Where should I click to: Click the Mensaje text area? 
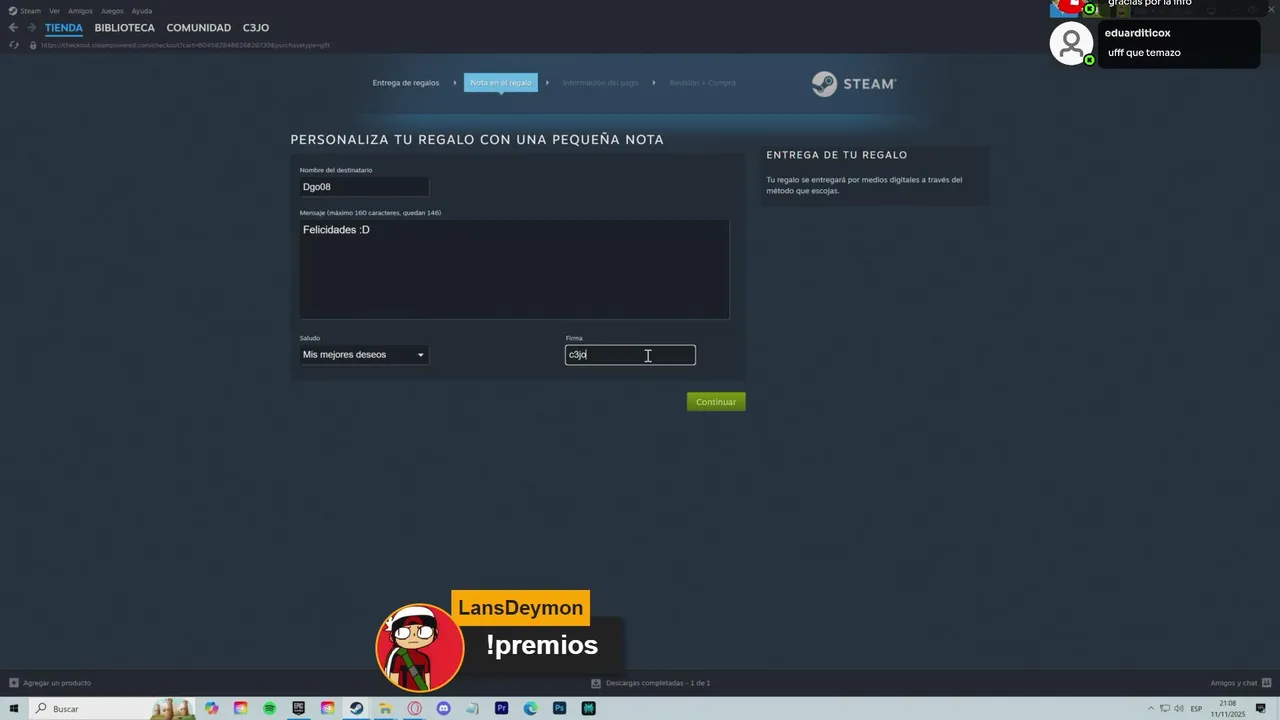tap(514, 270)
